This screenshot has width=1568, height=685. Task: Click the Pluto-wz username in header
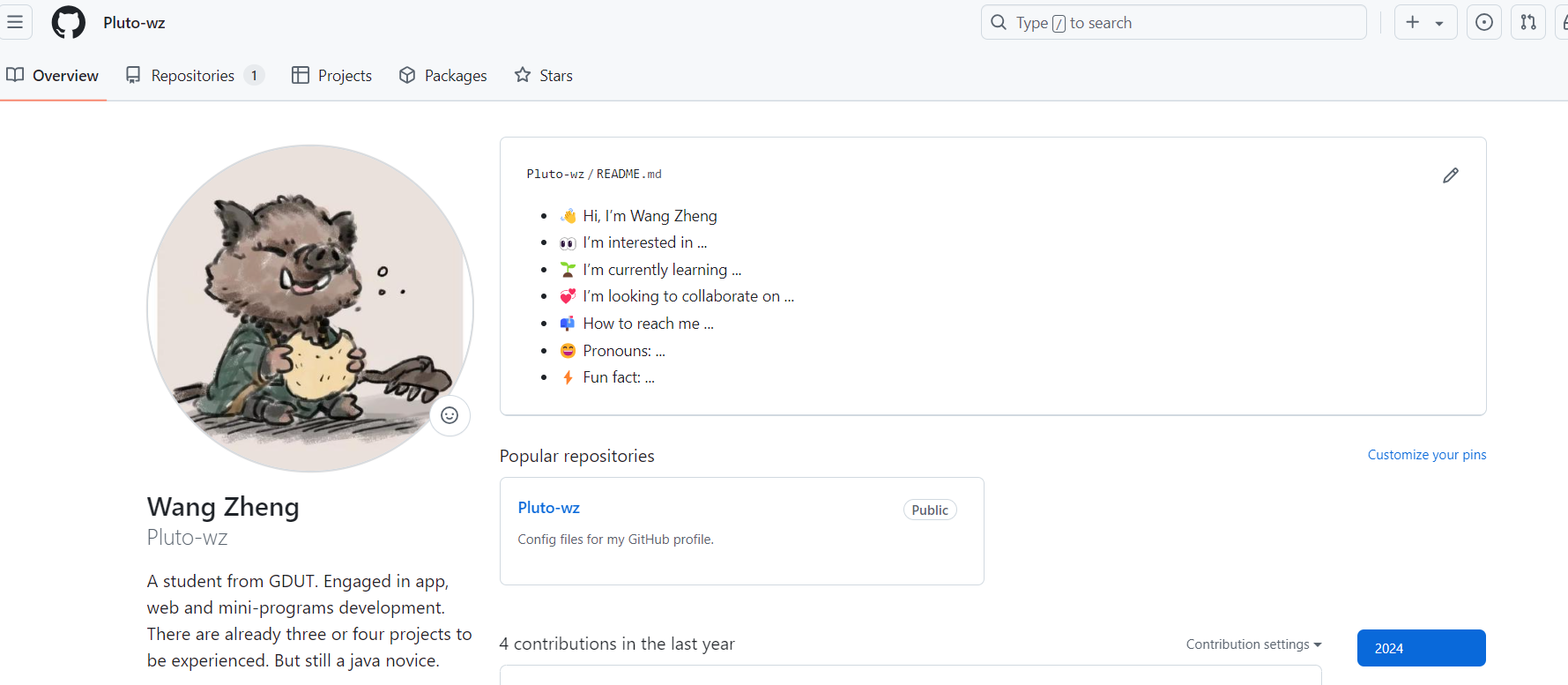tap(134, 23)
